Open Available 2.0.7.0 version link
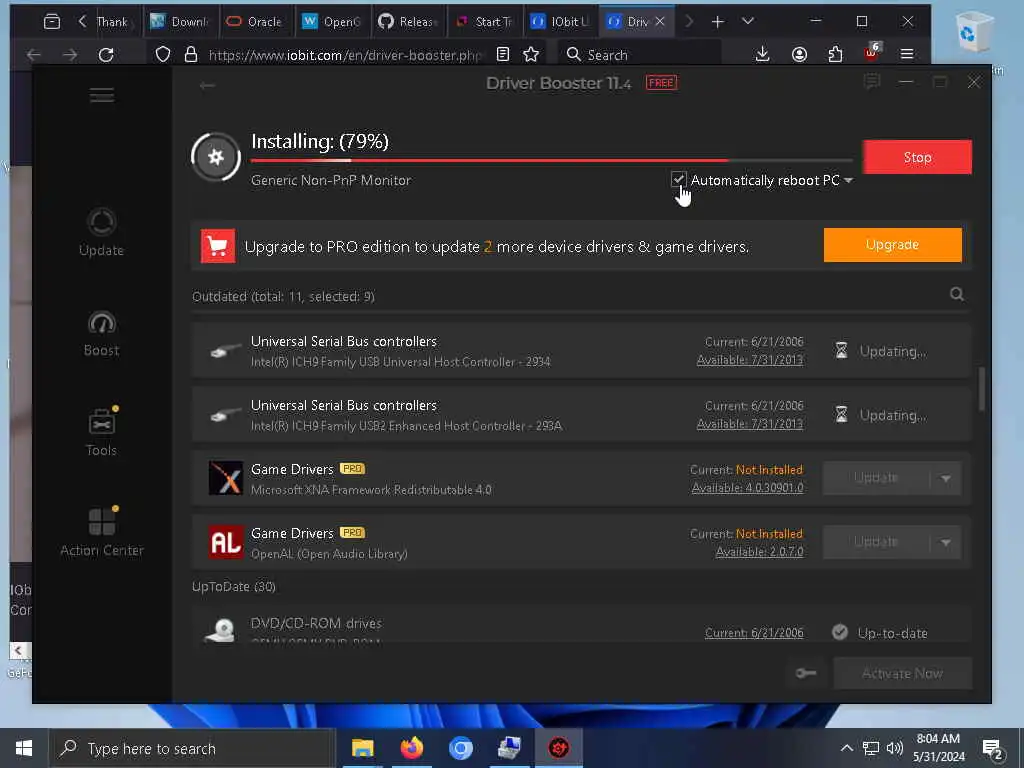The width and height of the screenshot is (1024, 768). (759, 552)
